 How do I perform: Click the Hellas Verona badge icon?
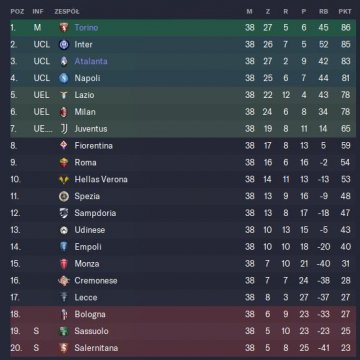point(64,179)
